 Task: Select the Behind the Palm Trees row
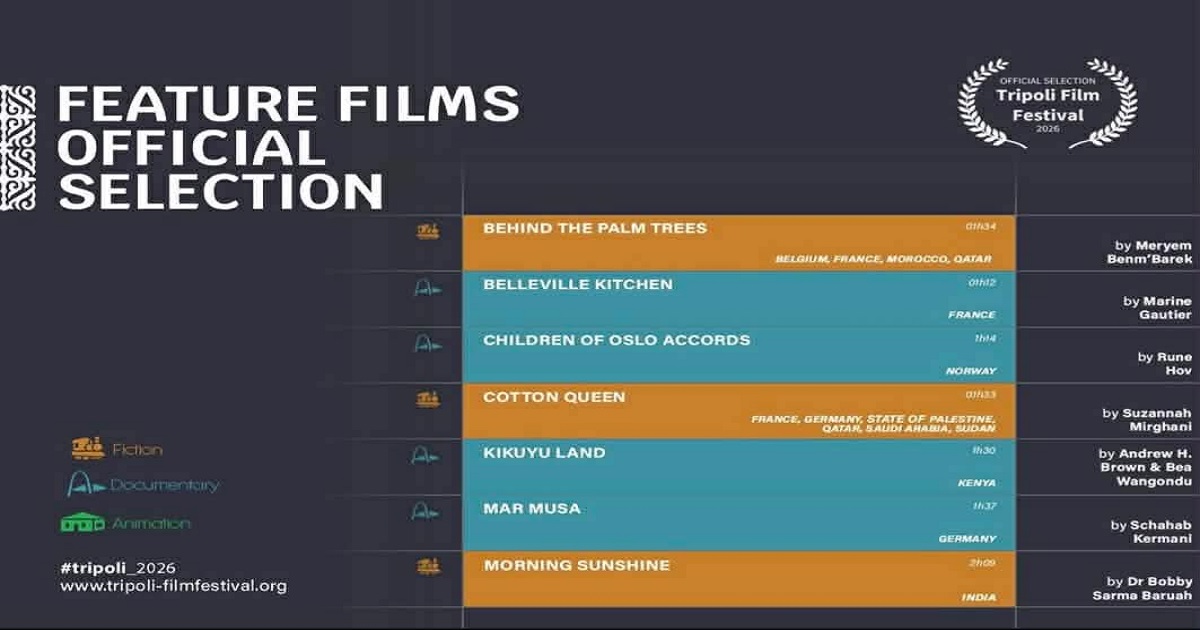[x=739, y=243]
